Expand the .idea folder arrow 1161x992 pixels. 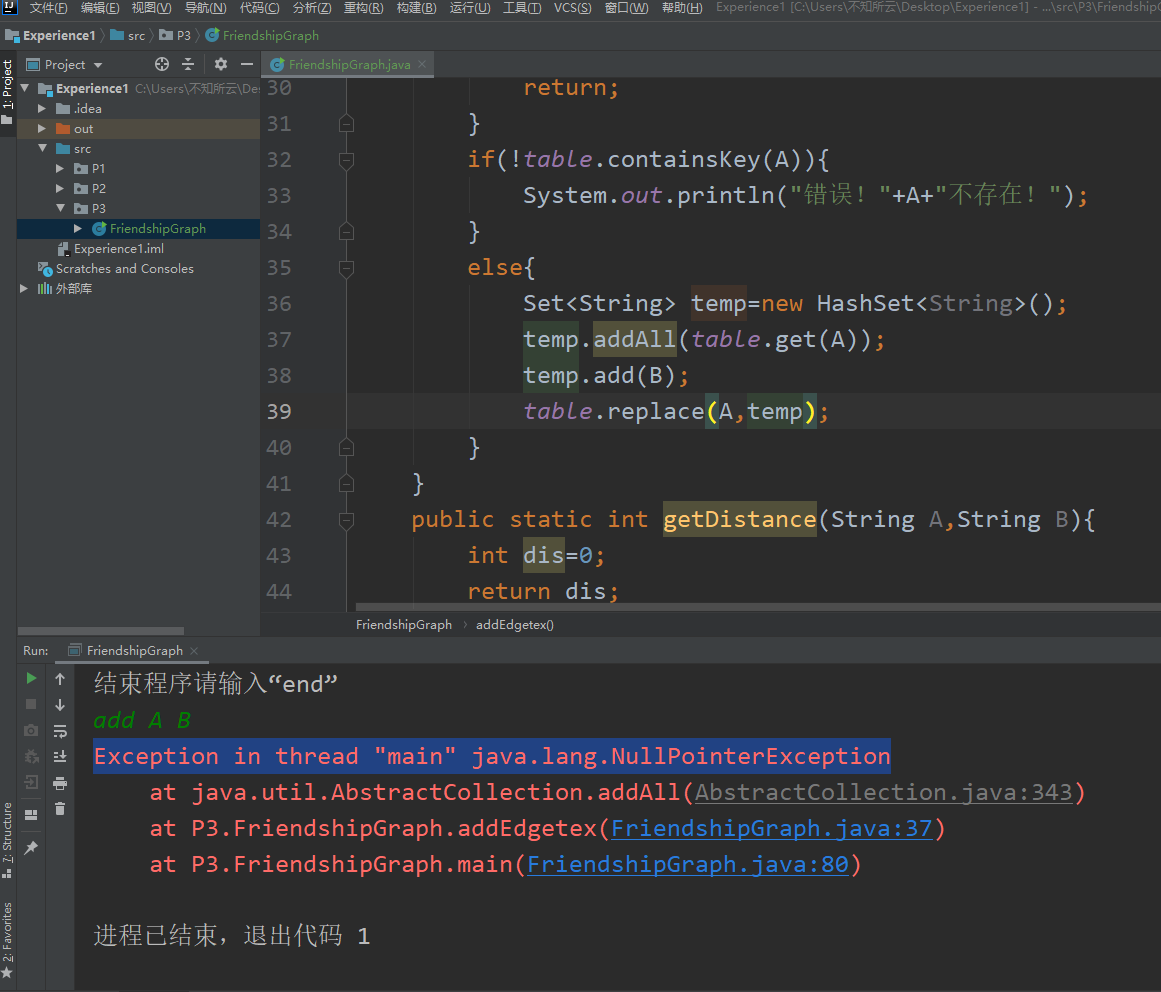(42, 108)
